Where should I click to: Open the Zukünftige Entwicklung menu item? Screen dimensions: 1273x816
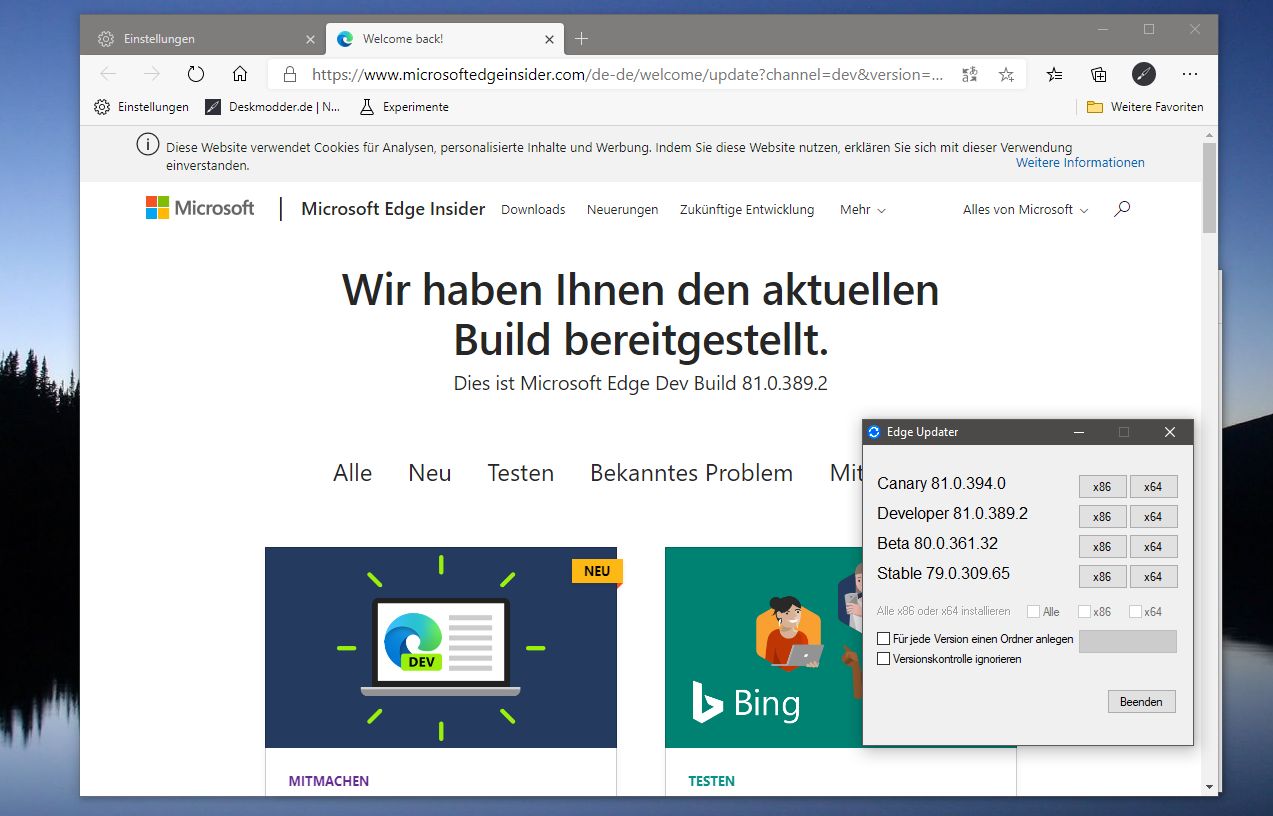coord(747,209)
